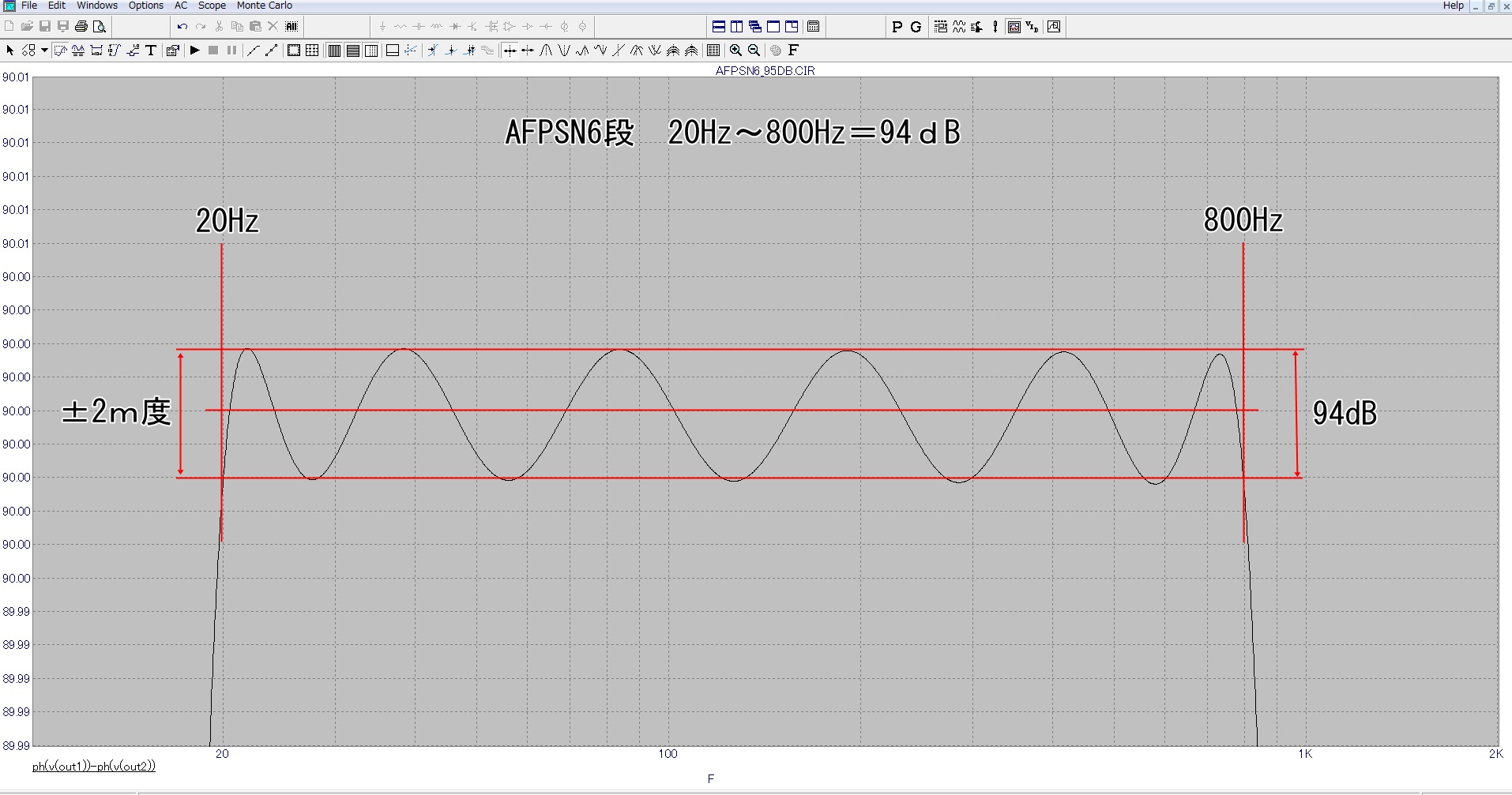The width and height of the screenshot is (1512, 795).
Task: Expand dropdown arrow beside the shapes tool
Action: [44, 51]
